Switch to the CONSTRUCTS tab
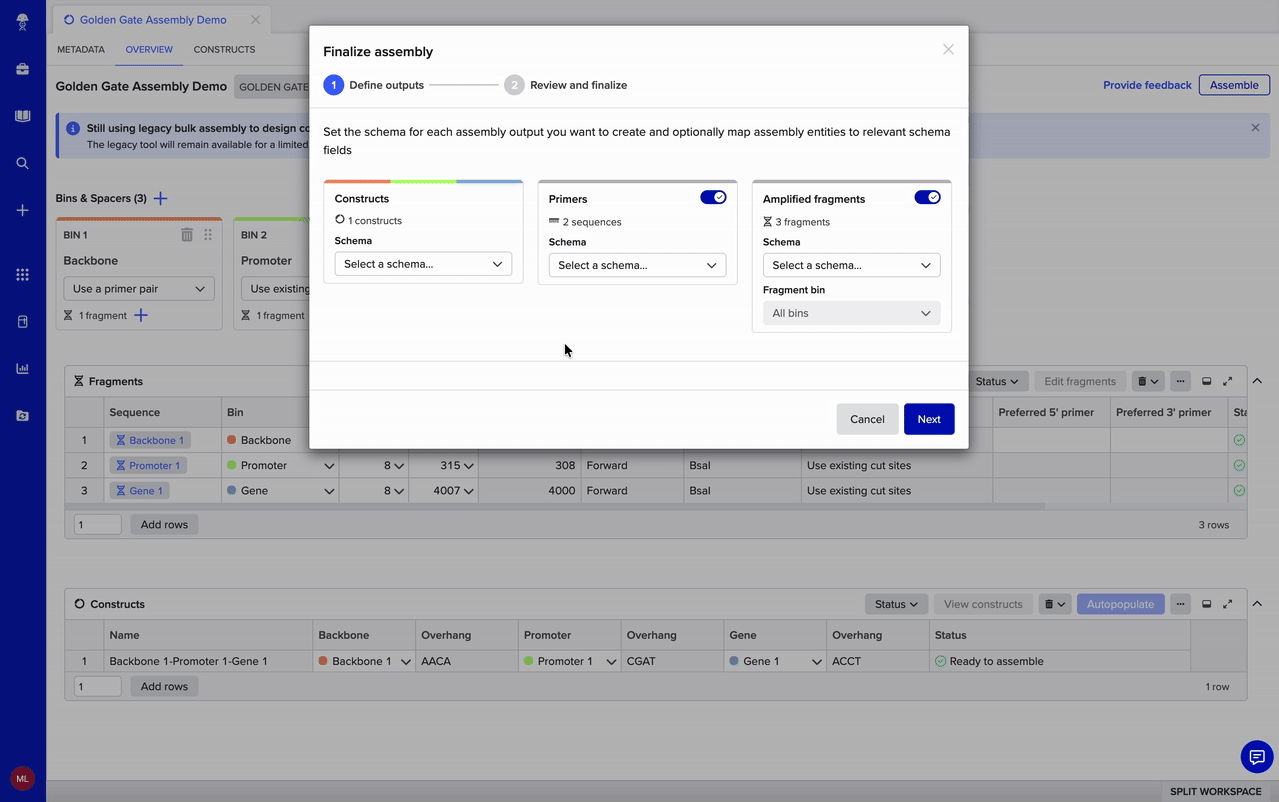 tap(223, 49)
